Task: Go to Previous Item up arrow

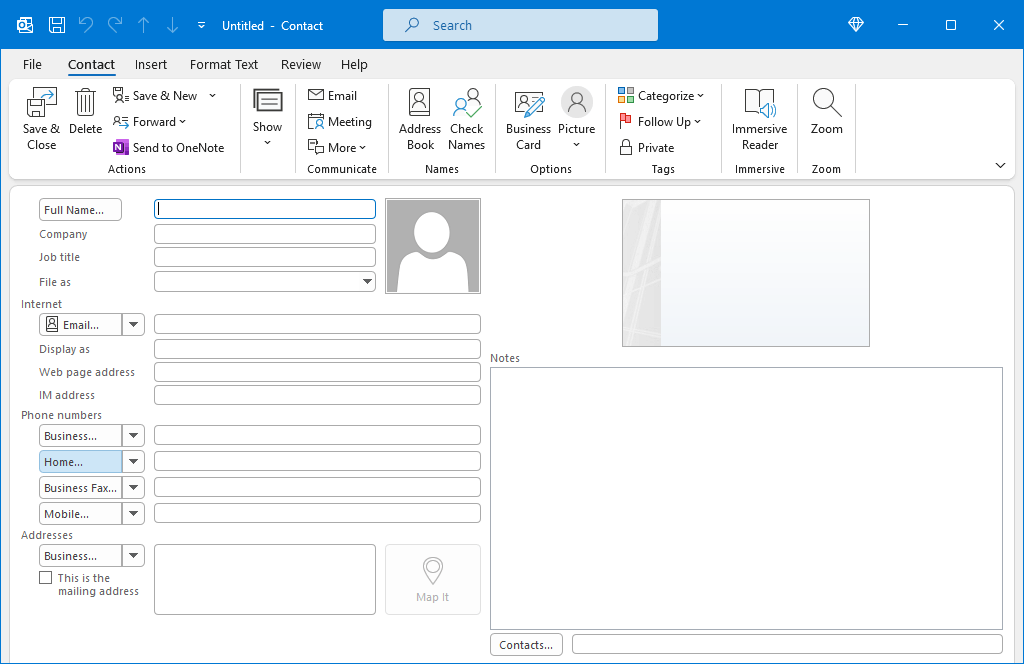Action: pyautogui.click(x=144, y=25)
